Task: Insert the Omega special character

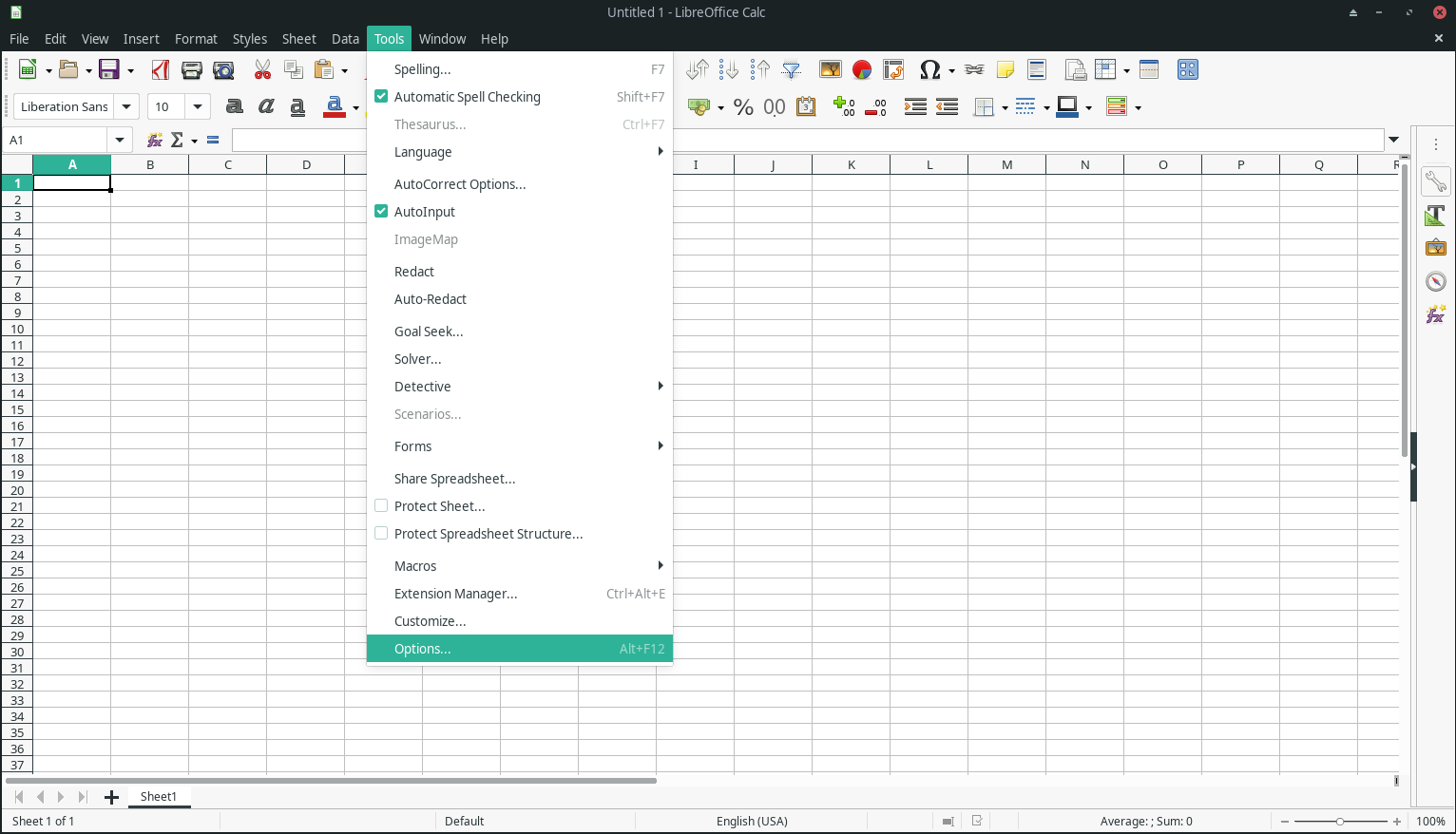Action: click(x=929, y=69)
